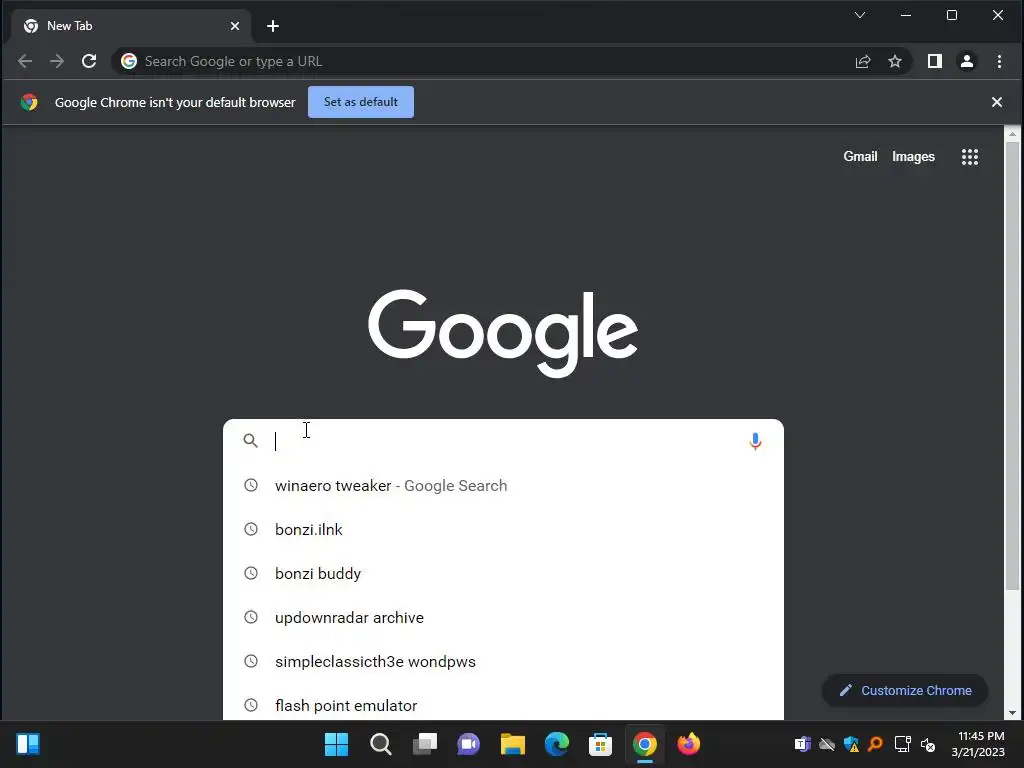Open Chrome's three-dot menu

(x=999, y=61)
